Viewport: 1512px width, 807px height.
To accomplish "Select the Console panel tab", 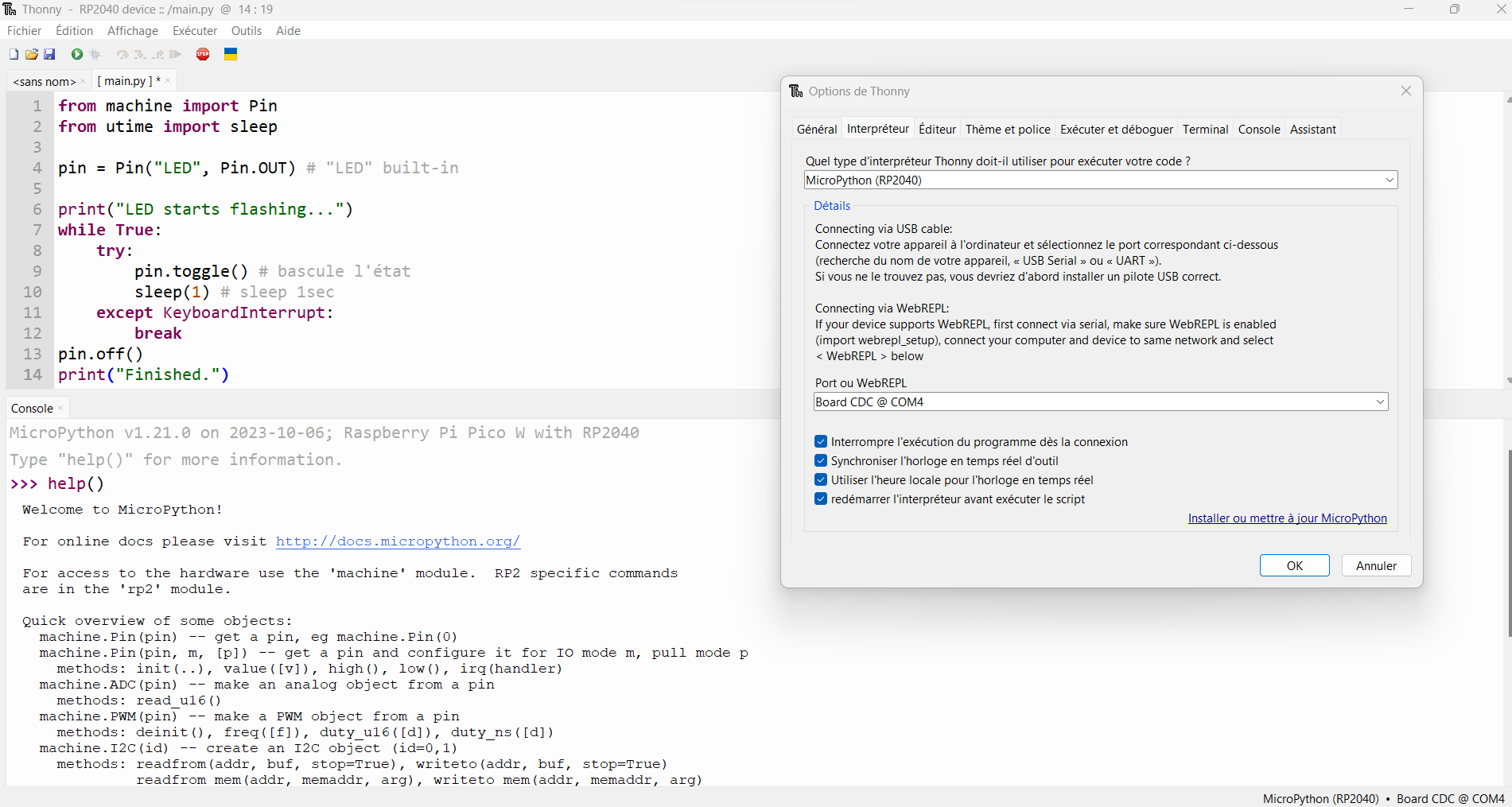I will coord(32,408).
